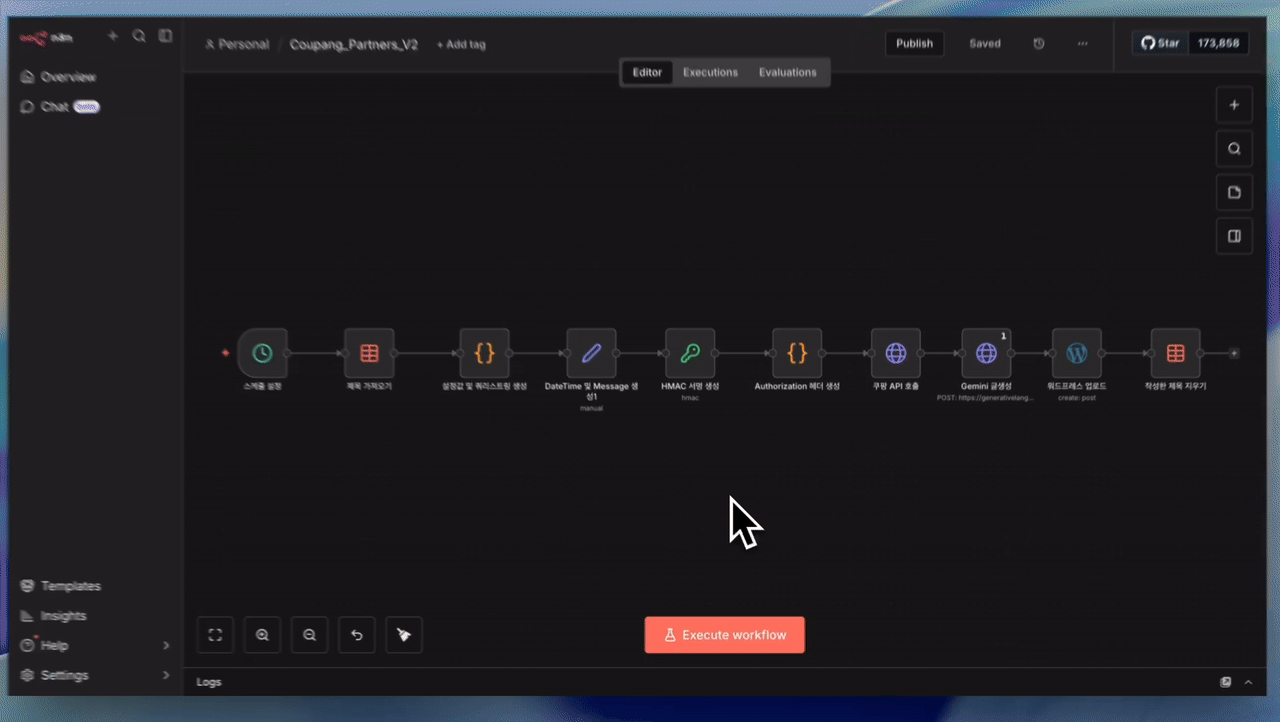Open the schedule trigger clock node
The height and width of the screenshot is (722, 1280).
pos(262,353)
